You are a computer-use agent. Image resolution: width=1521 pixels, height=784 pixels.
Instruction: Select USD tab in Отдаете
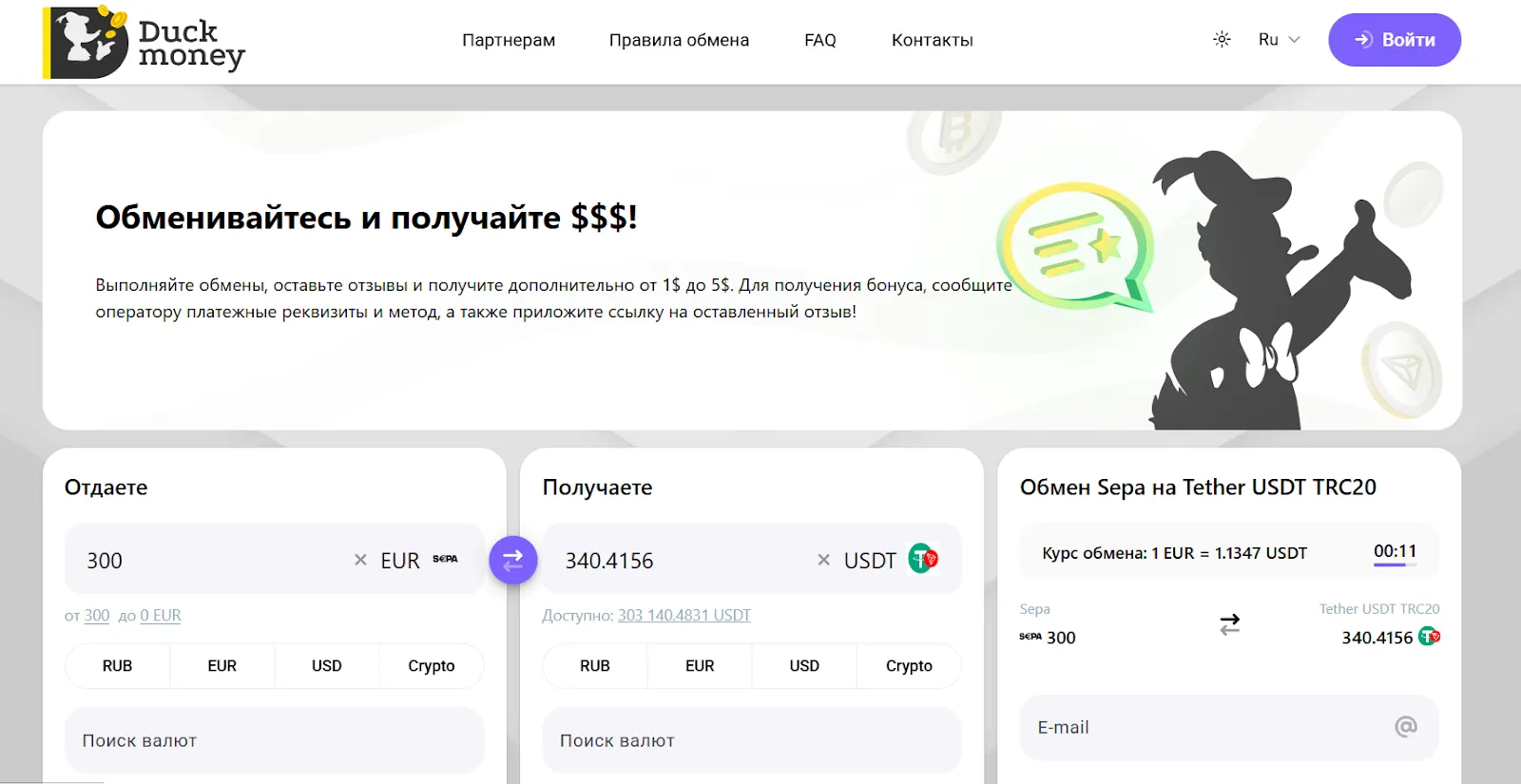(x=326, y=666)
